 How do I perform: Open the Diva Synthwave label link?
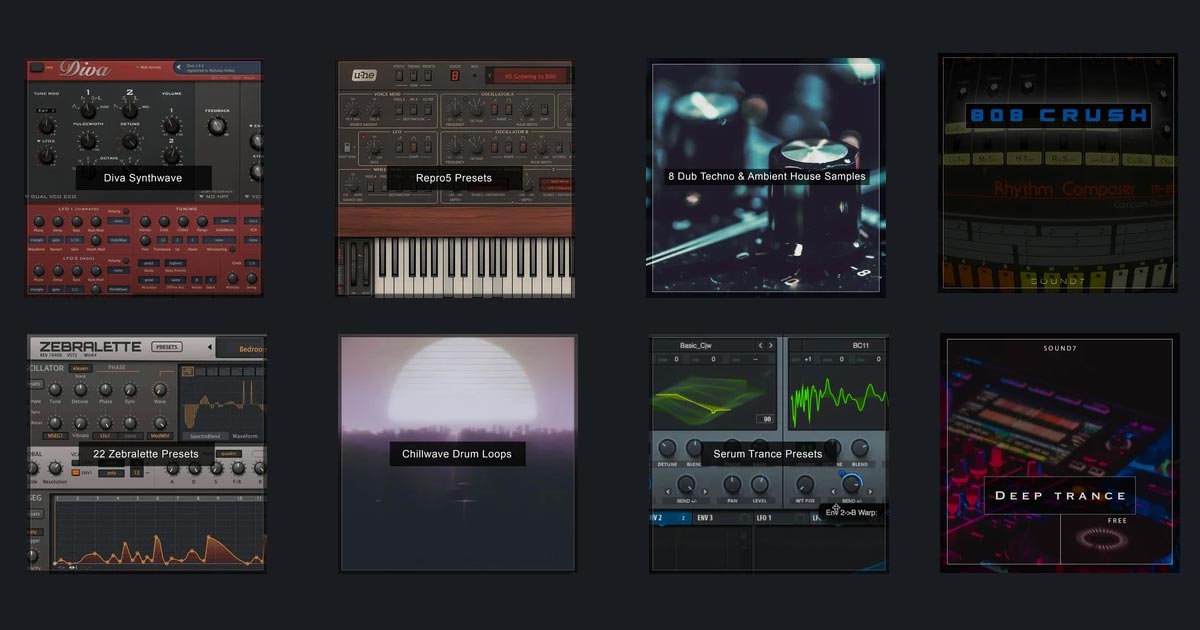pyautogui.click(x=143, y=178)
